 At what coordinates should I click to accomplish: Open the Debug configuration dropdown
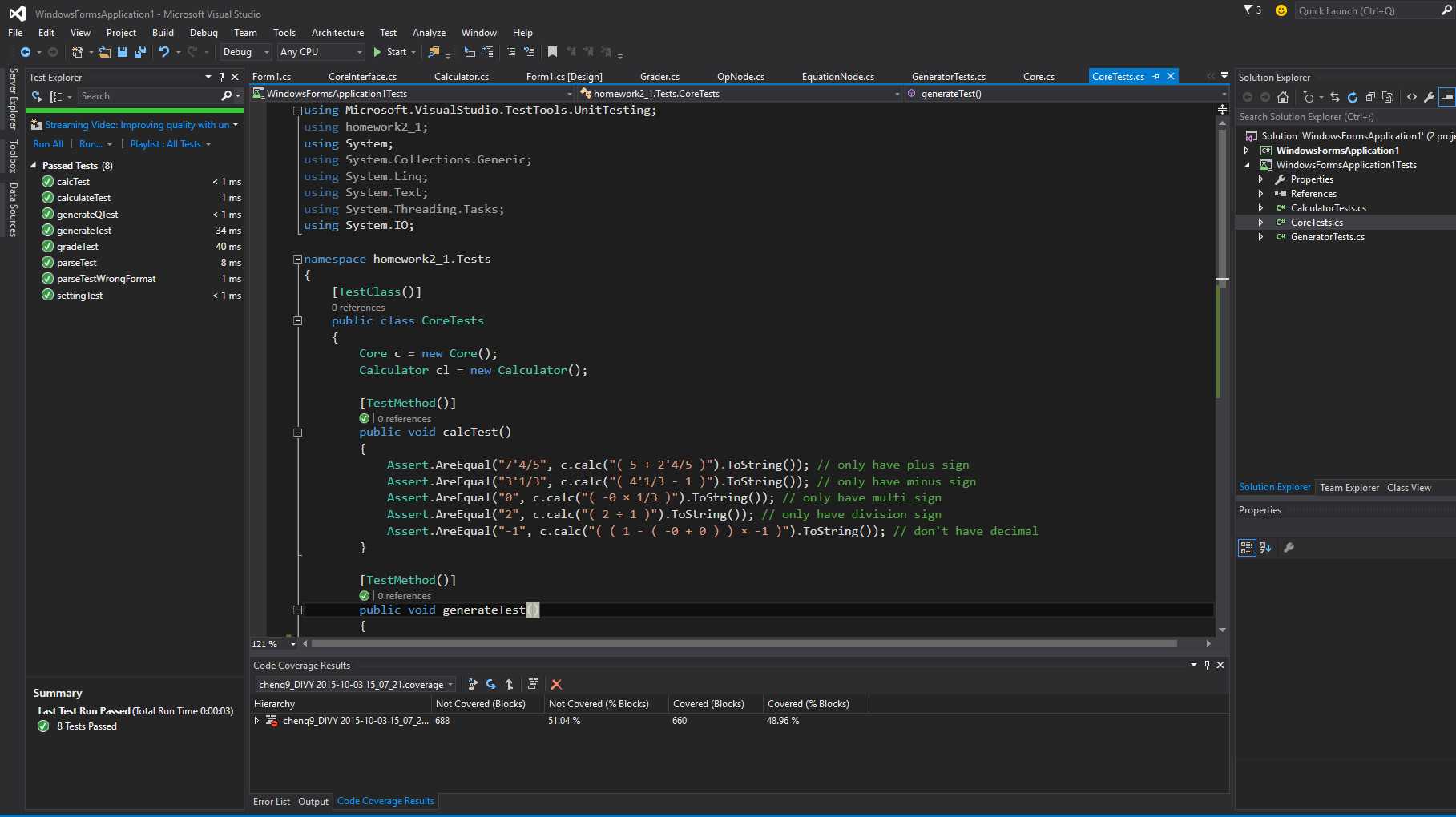point(246,52)
